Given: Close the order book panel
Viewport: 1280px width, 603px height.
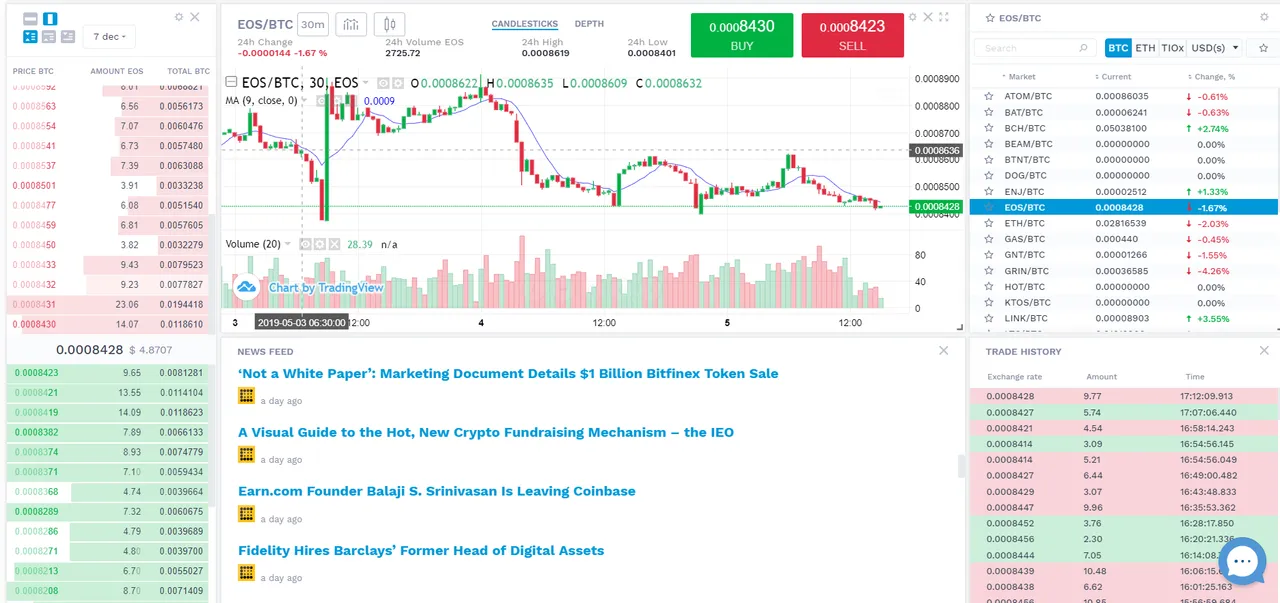Looking at the screenshot, I should 195,17.
